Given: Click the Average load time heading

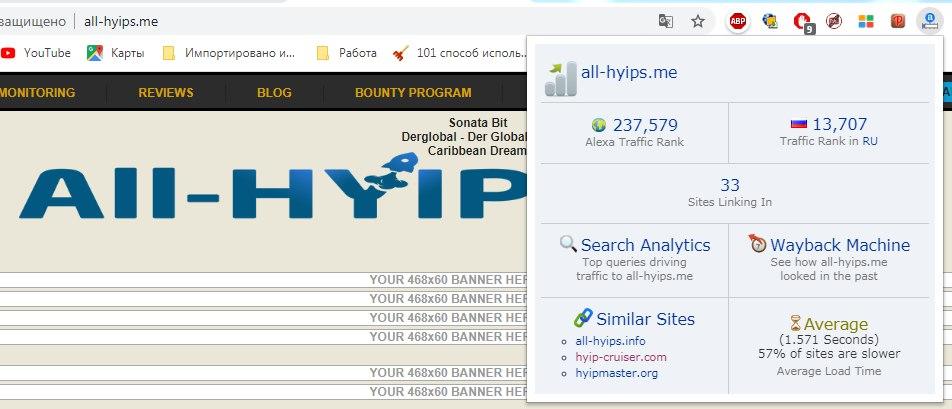Looking at the screenshot, I should (835, 324).
